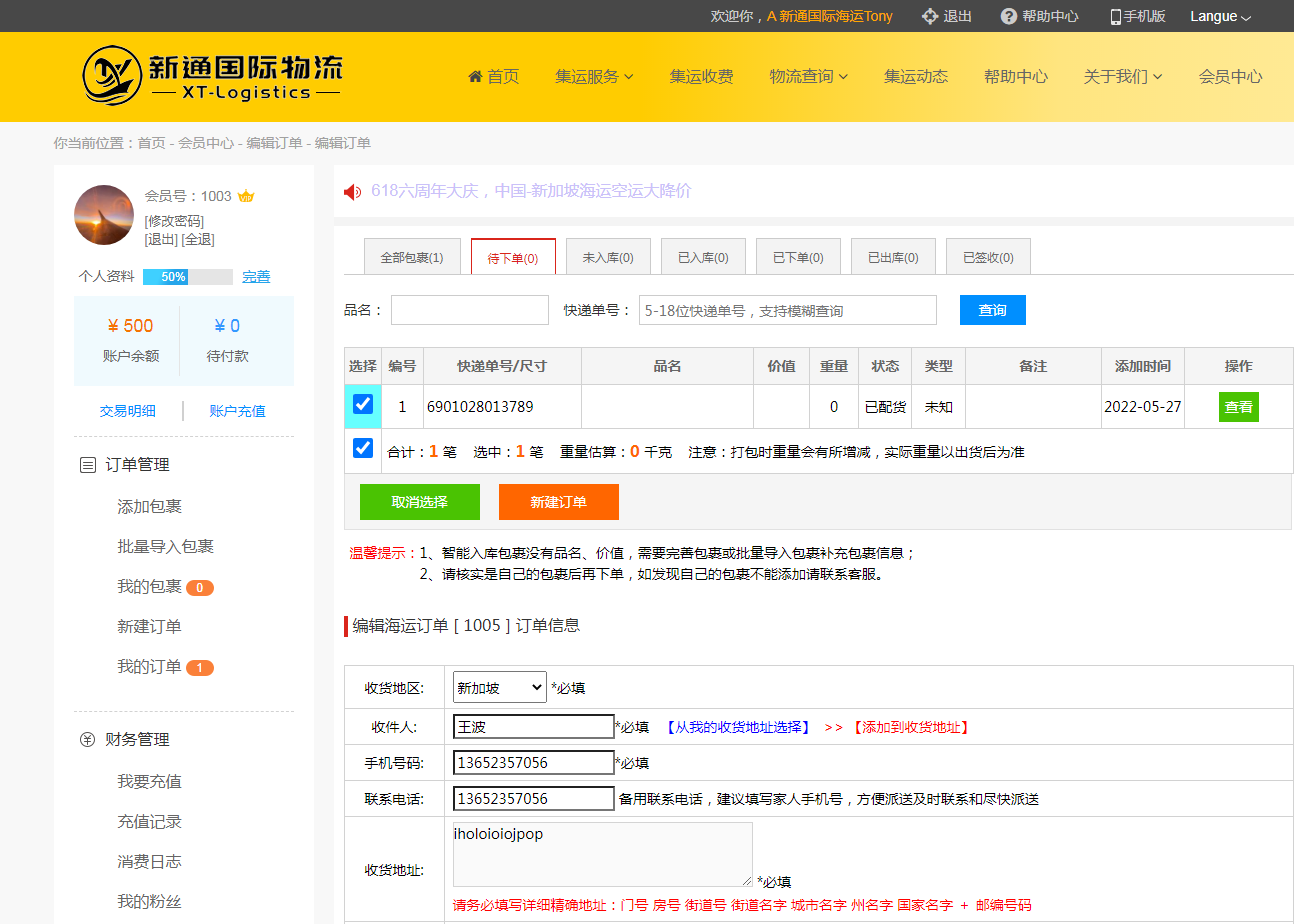The width and height of the screenshot is (1294, 924).
Task: Click the red speaker announcement icon
Action: pyautogui.click(x=352, y=192)
